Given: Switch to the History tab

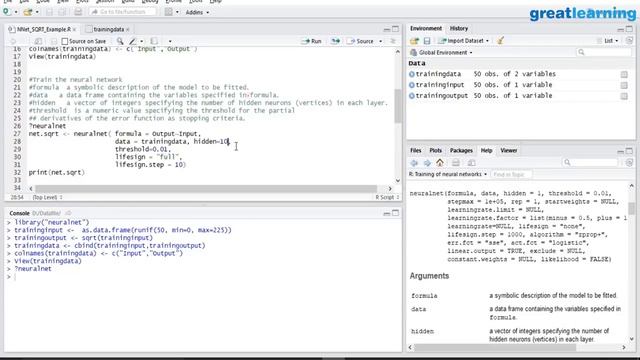Looking at the screenshot, I should pos(459,29).
